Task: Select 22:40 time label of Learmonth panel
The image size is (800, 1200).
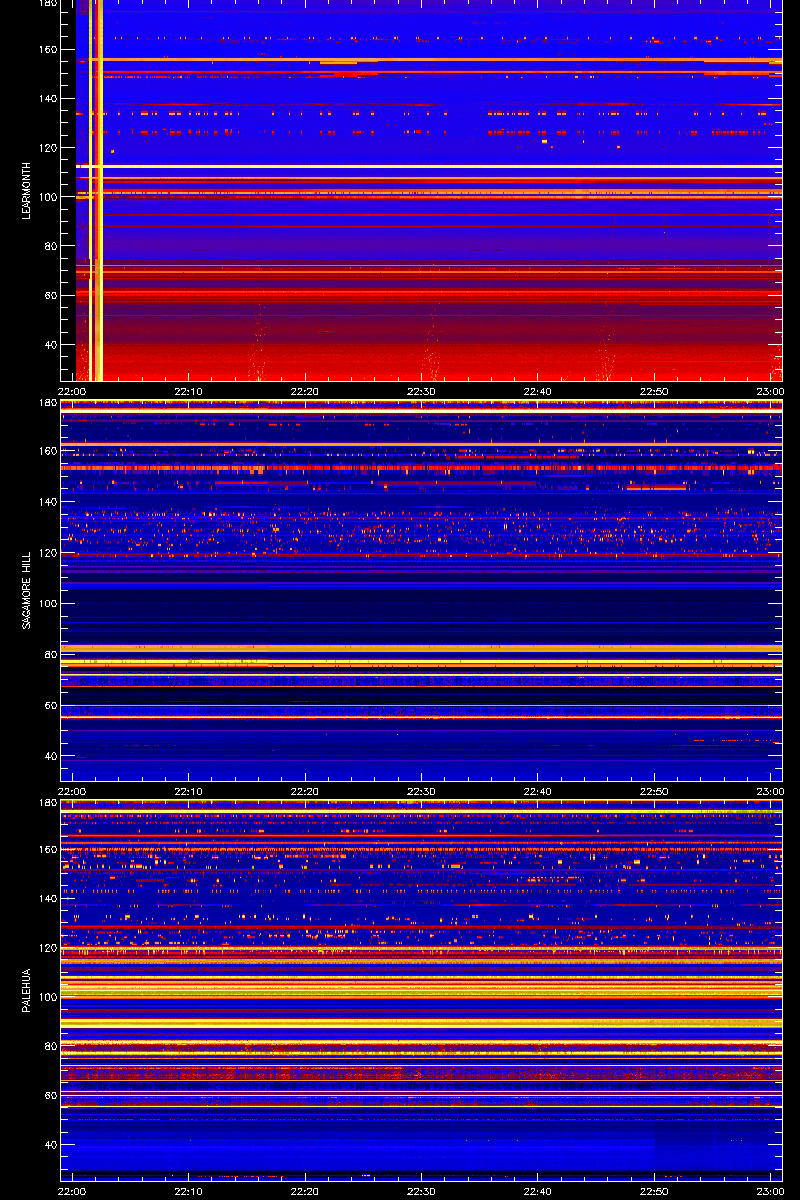Action: [x=538, y=391]
